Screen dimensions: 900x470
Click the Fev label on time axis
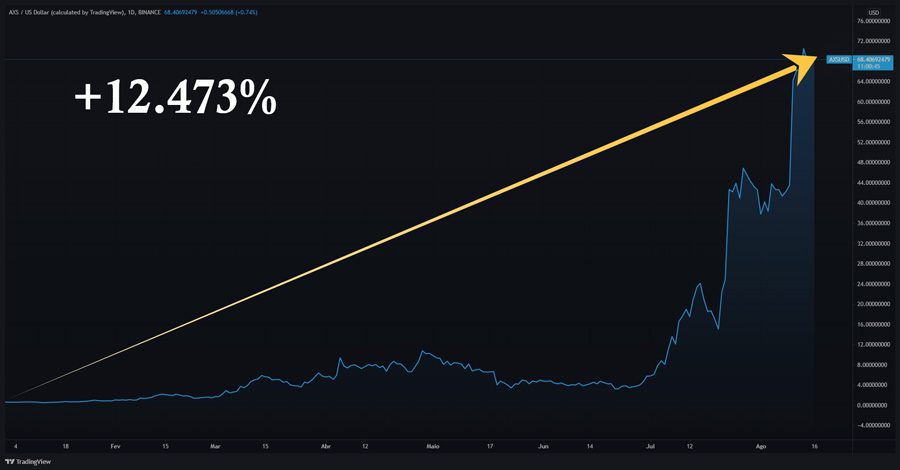click(115, 446)
